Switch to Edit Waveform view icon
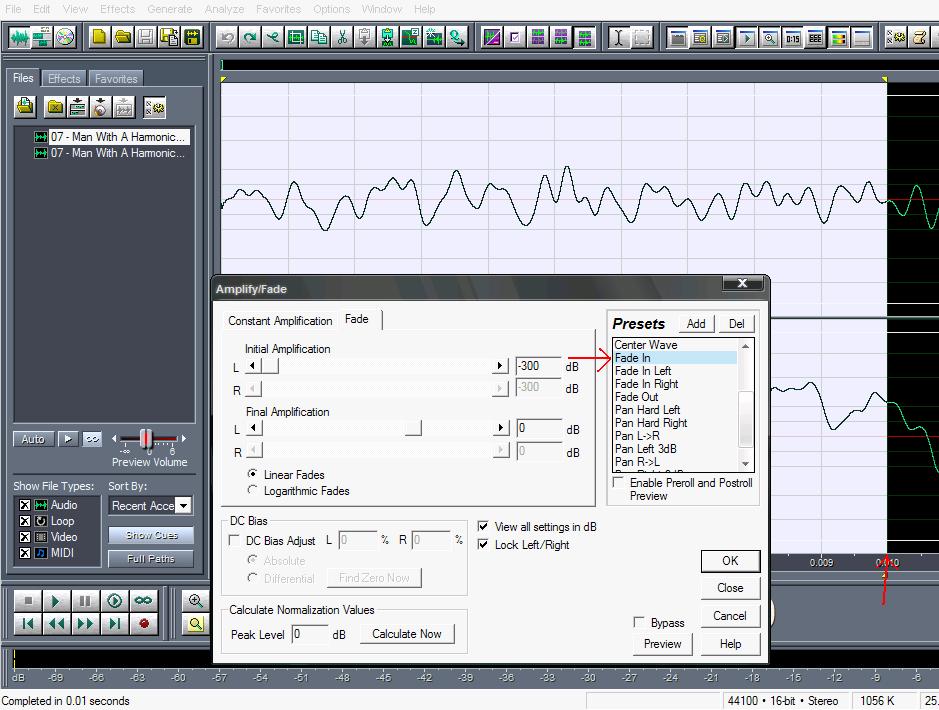The width and height of the screenshot is (939, 710). [19, 38]
